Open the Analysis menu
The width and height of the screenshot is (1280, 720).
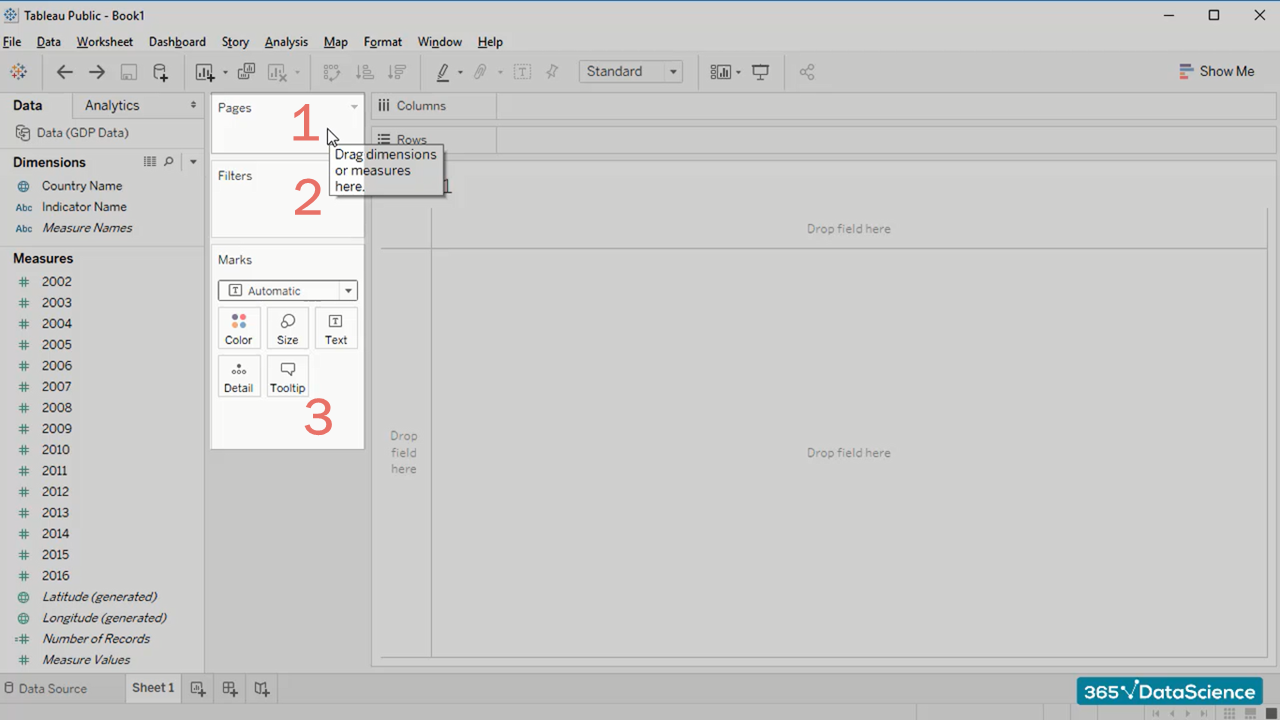(286, 42)
